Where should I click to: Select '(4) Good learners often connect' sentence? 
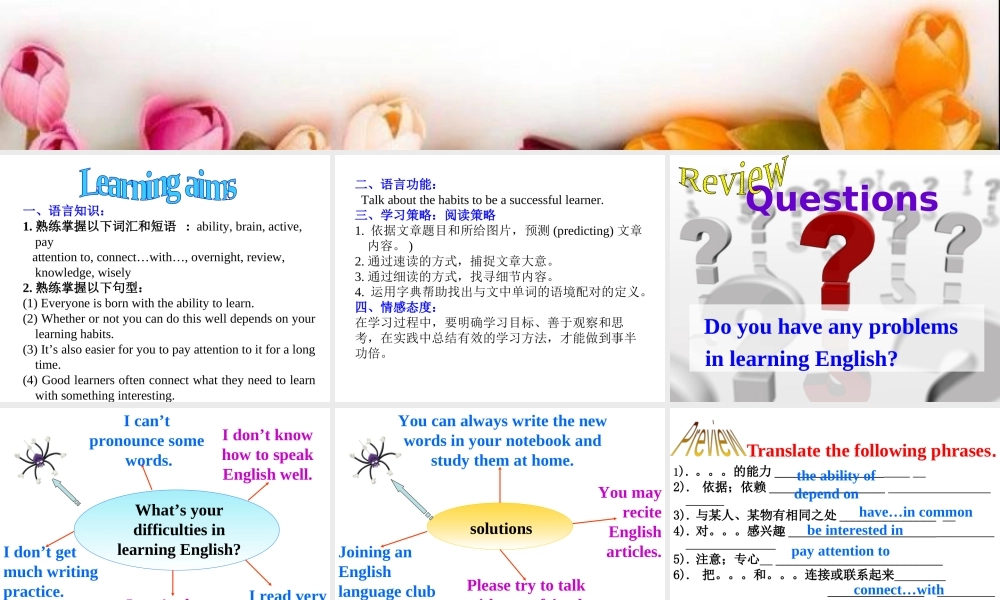click(169, 388)
